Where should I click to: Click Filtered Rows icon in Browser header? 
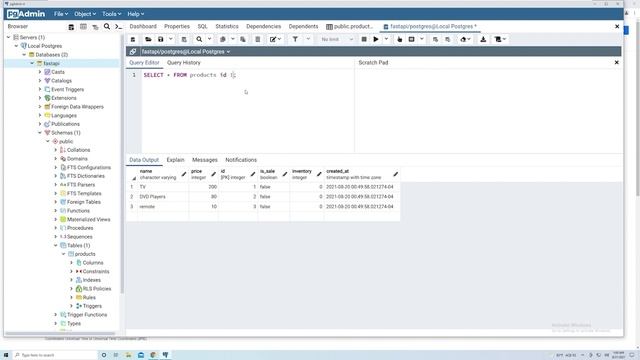[x=95, y=27]
